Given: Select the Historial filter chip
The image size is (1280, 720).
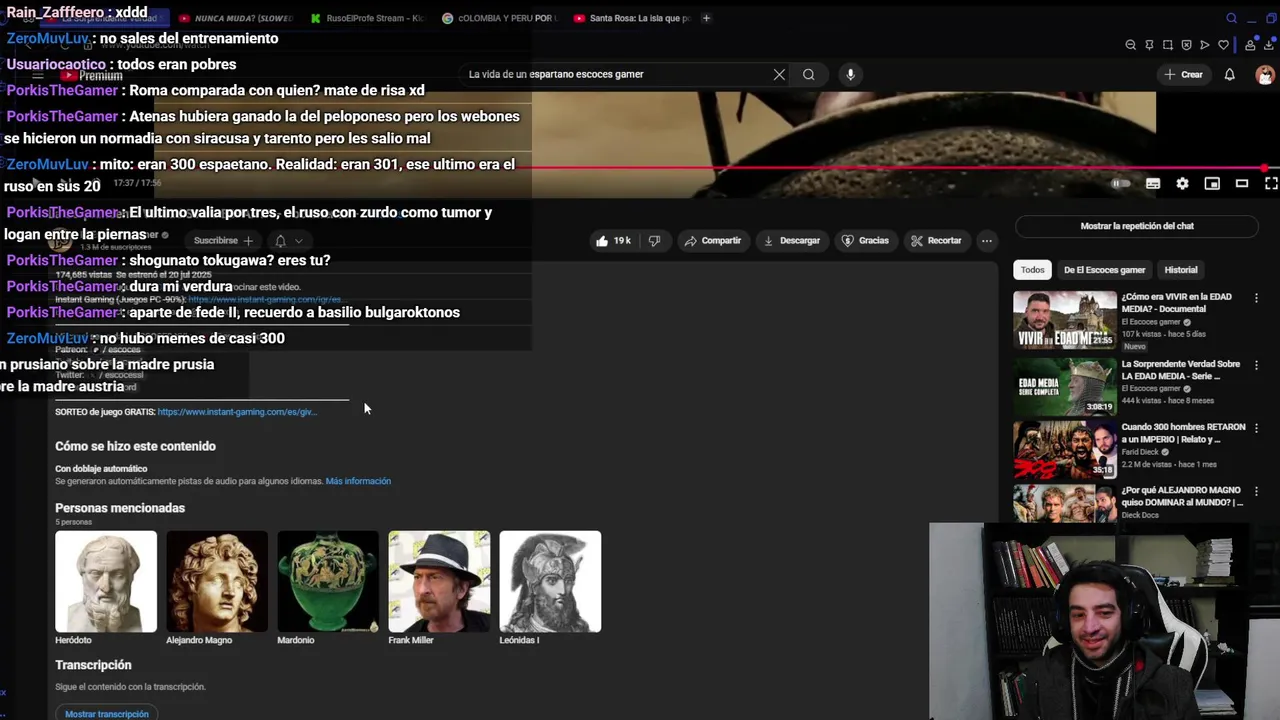Looking at the screenshot, I should point(1180,270).
